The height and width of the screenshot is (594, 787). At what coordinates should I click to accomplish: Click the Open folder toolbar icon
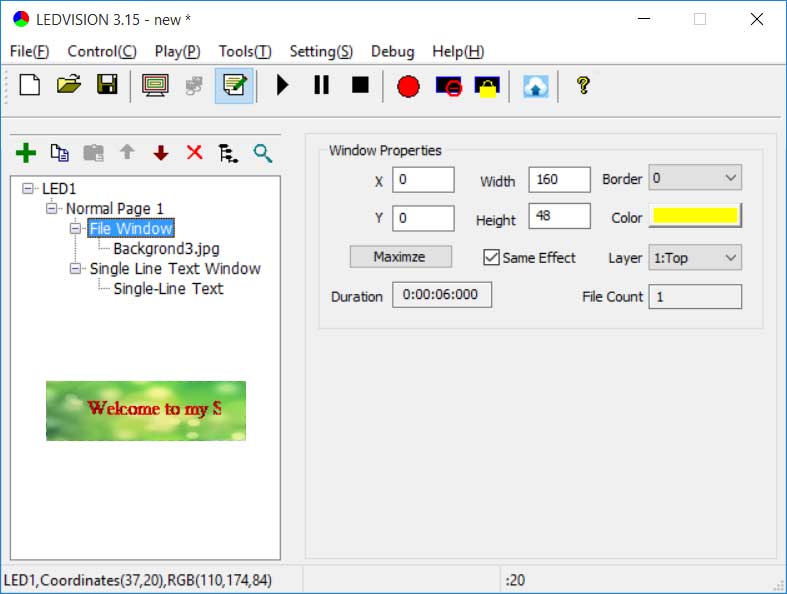tap(68, 86)
